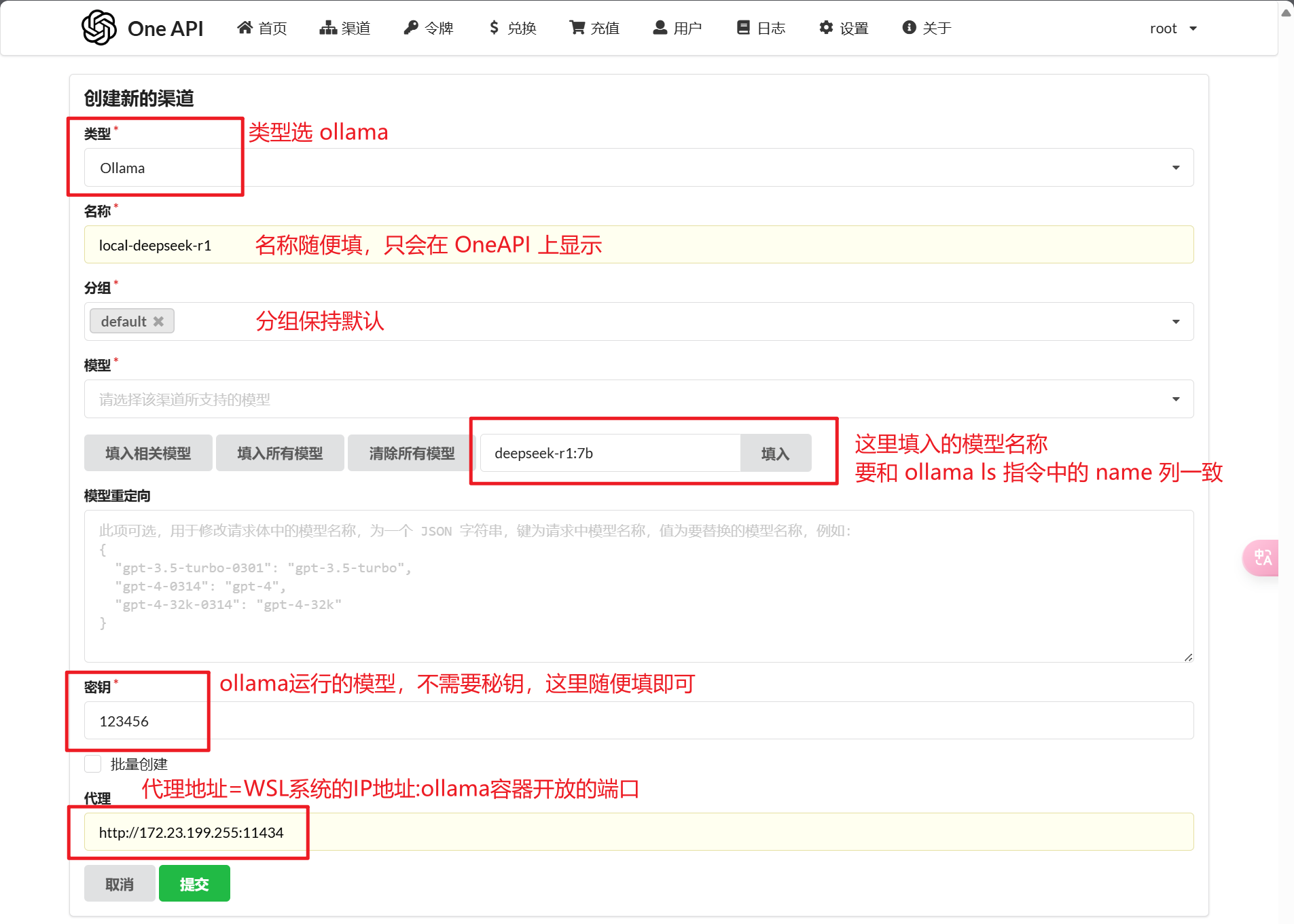Viewport: 1294px width, 924px height.
Task: Click the gear icon beside 设置
Action: 826,27
